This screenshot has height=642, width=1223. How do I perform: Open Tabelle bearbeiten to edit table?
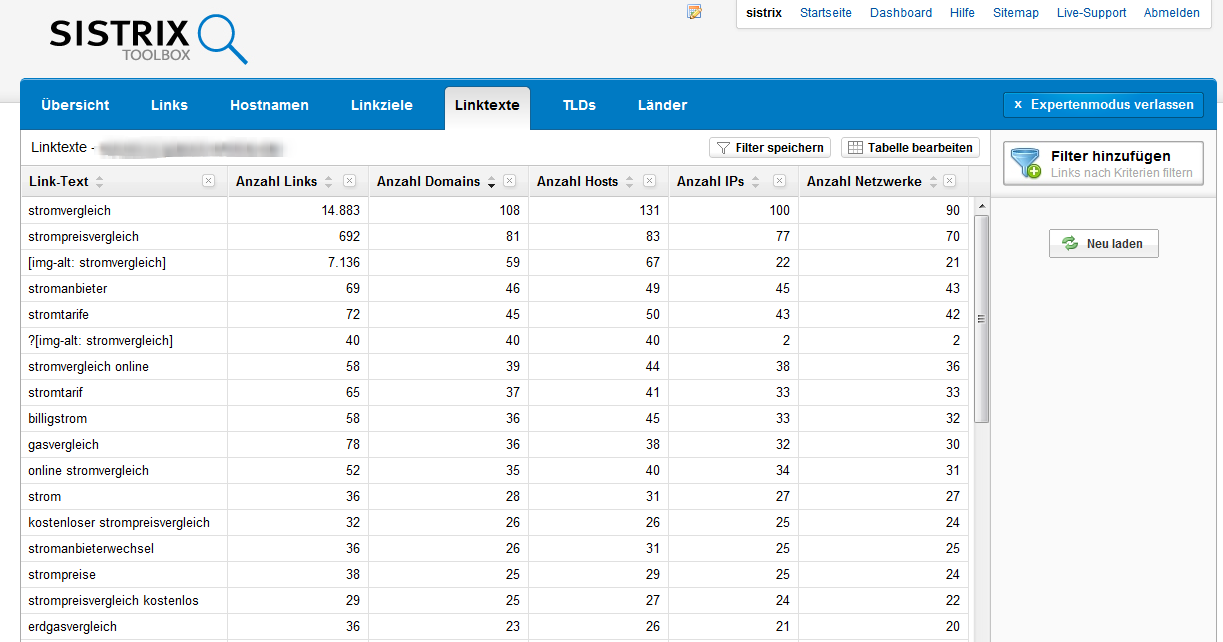pyautogui.click(x=910, y=148)
